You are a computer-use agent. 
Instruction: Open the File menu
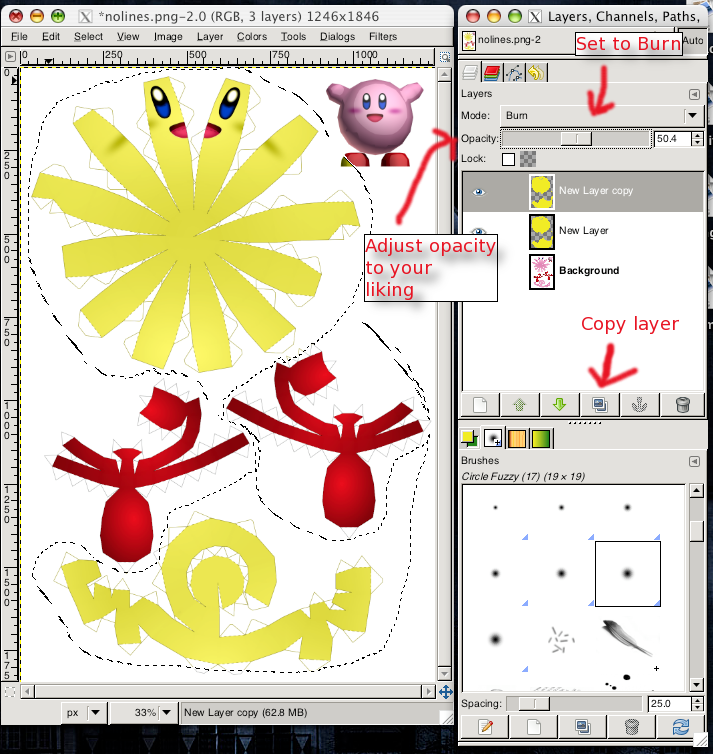pos(19,37)
